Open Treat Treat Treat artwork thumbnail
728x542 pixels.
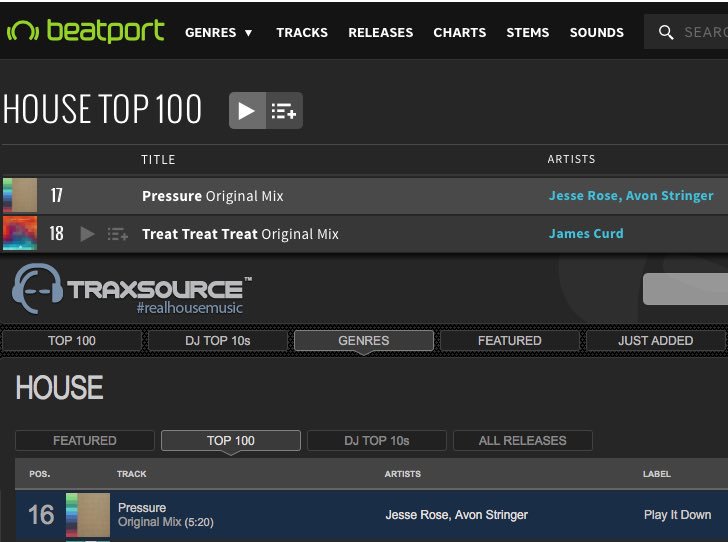coord(20,233)
